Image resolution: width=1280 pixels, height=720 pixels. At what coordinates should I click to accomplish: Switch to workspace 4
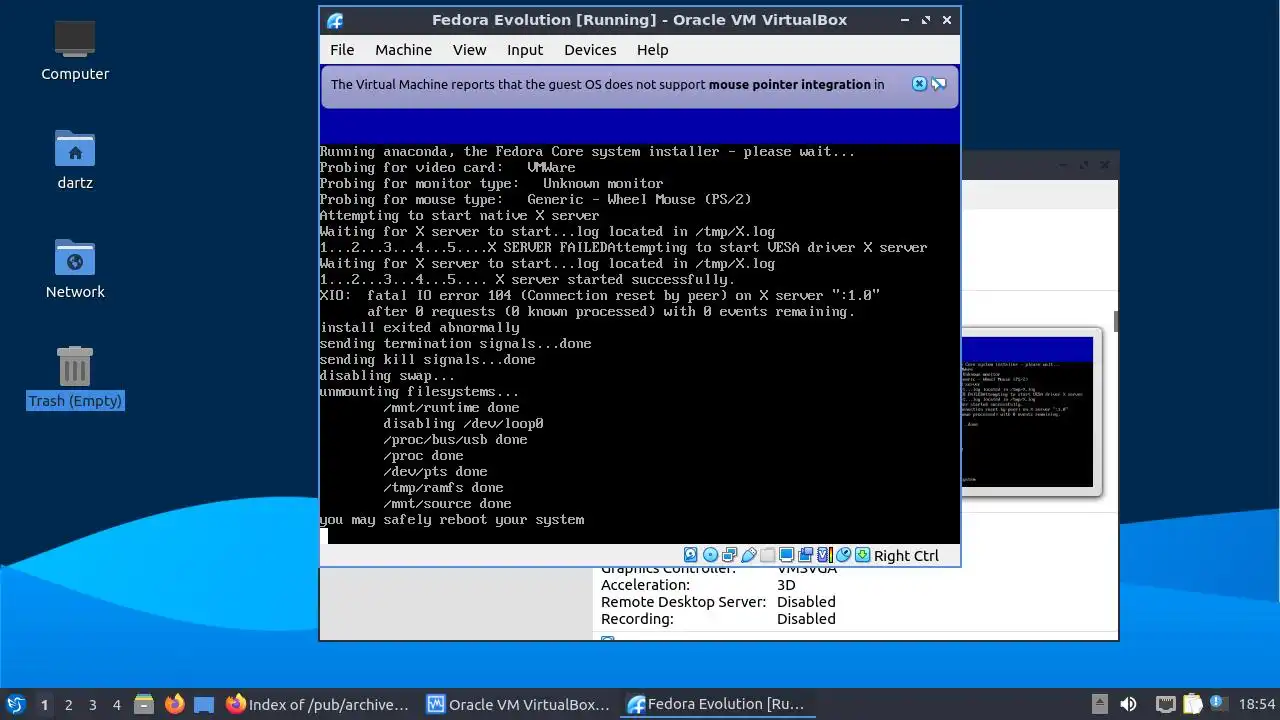coord(116,704)
